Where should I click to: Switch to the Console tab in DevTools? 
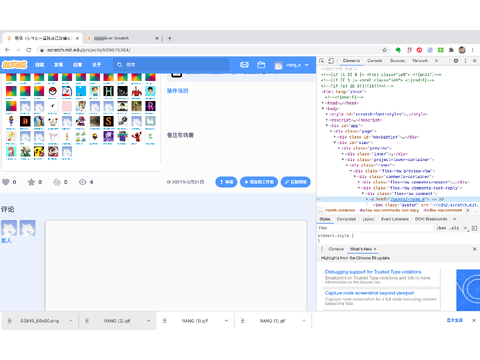click(x=375, y=61)
